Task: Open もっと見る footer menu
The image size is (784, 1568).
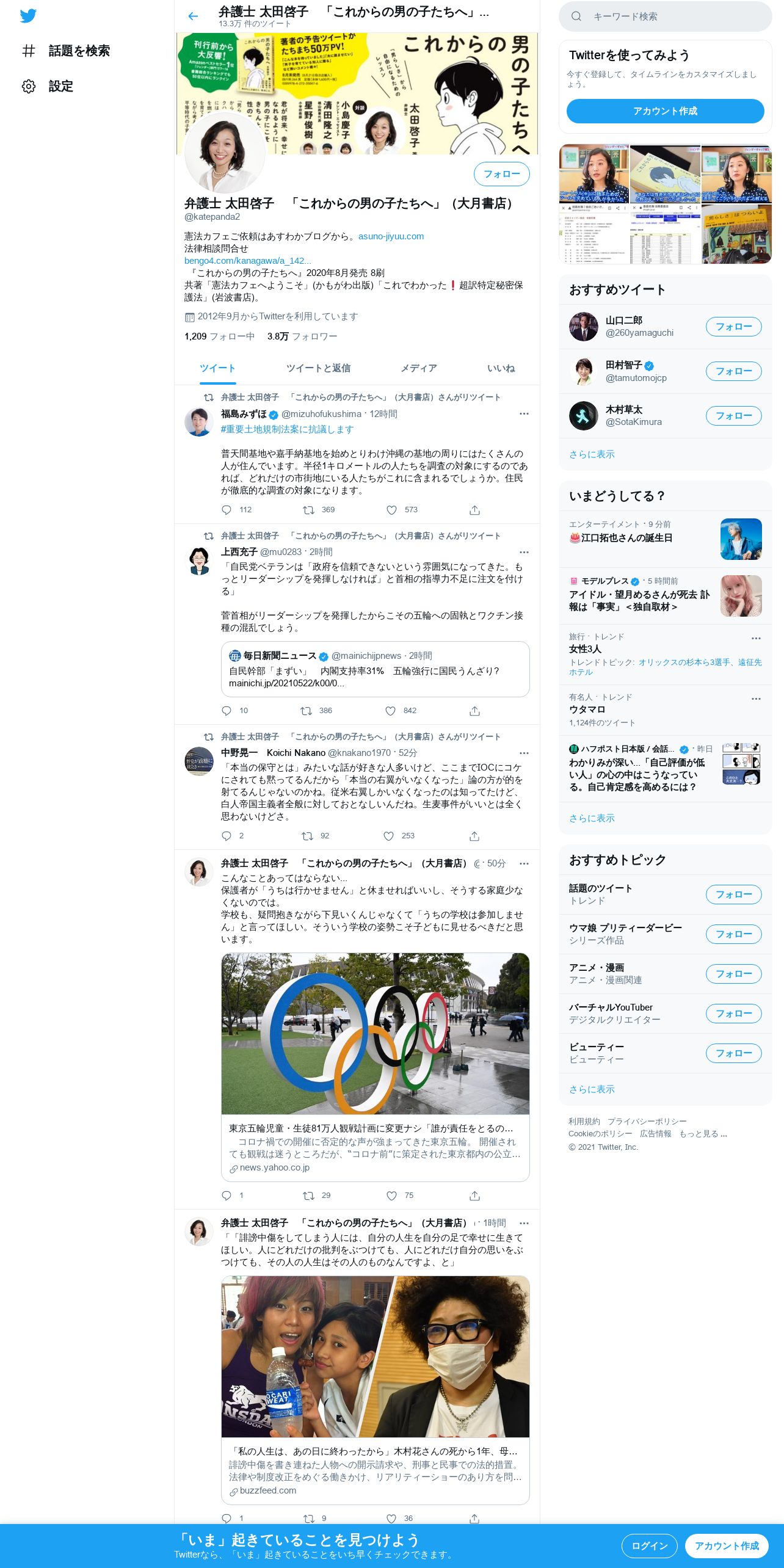Action: 703,1134
